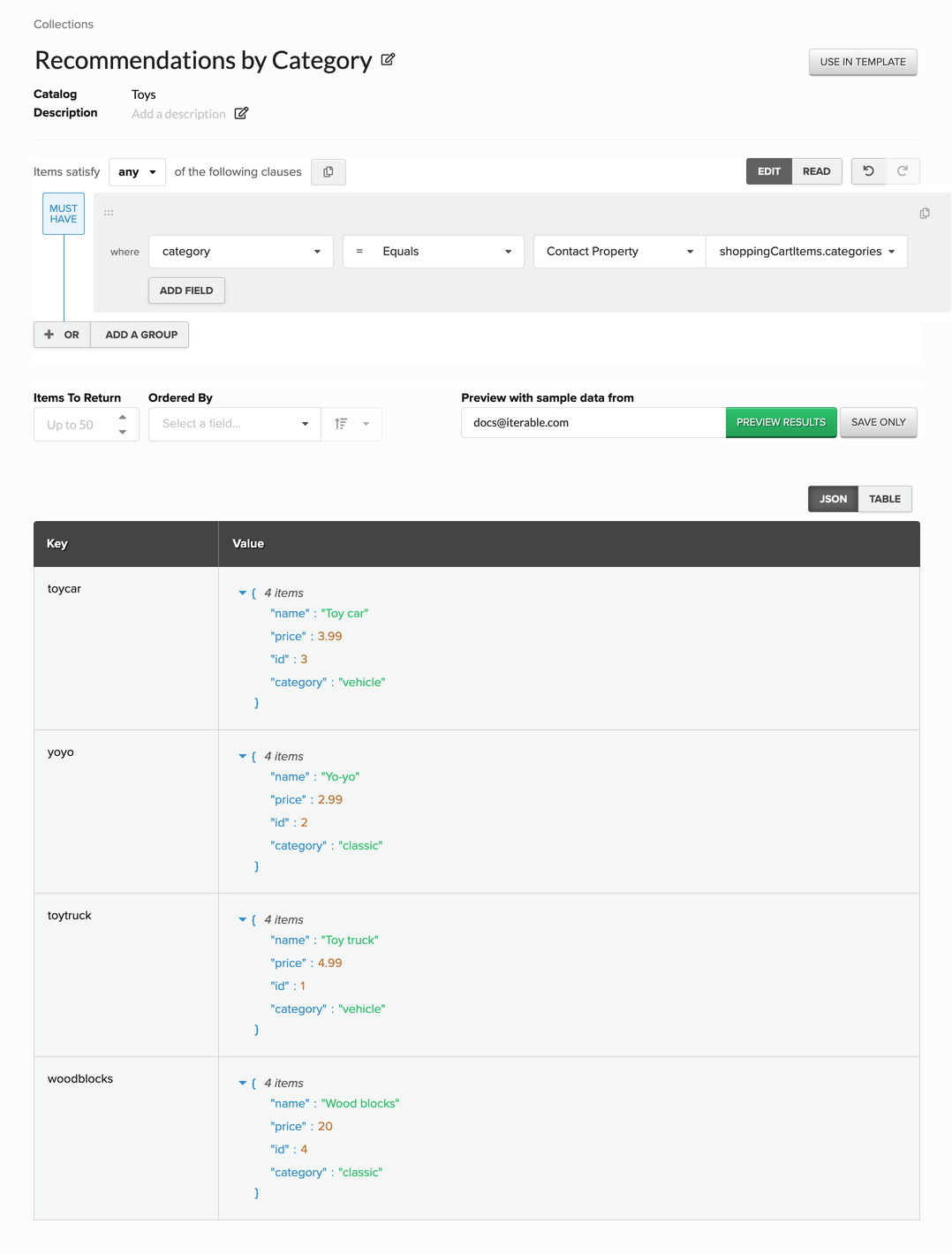Focus the sample data email field

[593, 422]
